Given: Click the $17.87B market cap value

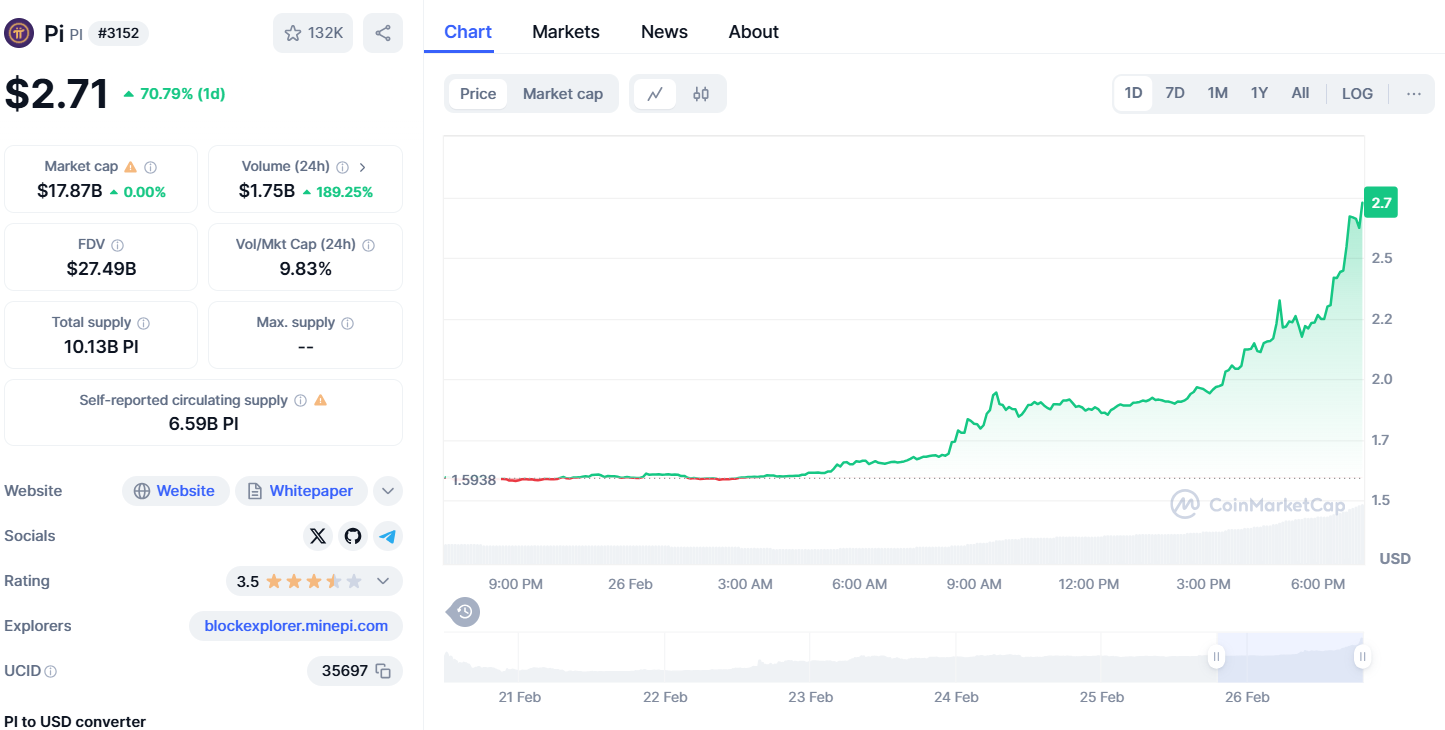Looking at the screenshot, I should point(70,191).
